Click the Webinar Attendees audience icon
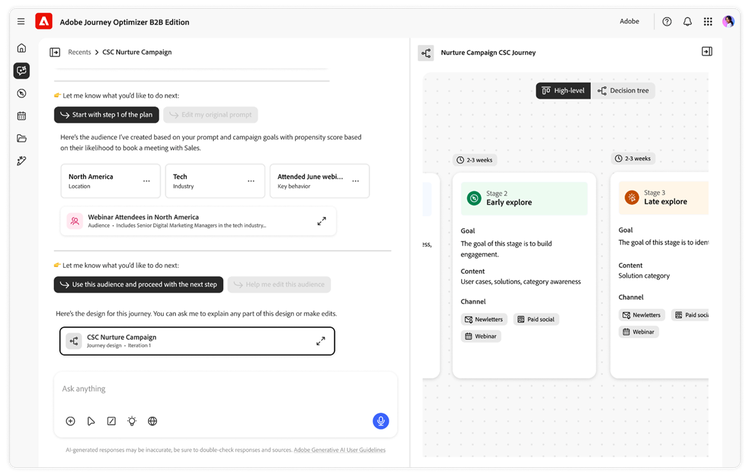Screen dimensions: 750x476 (75, 221)
